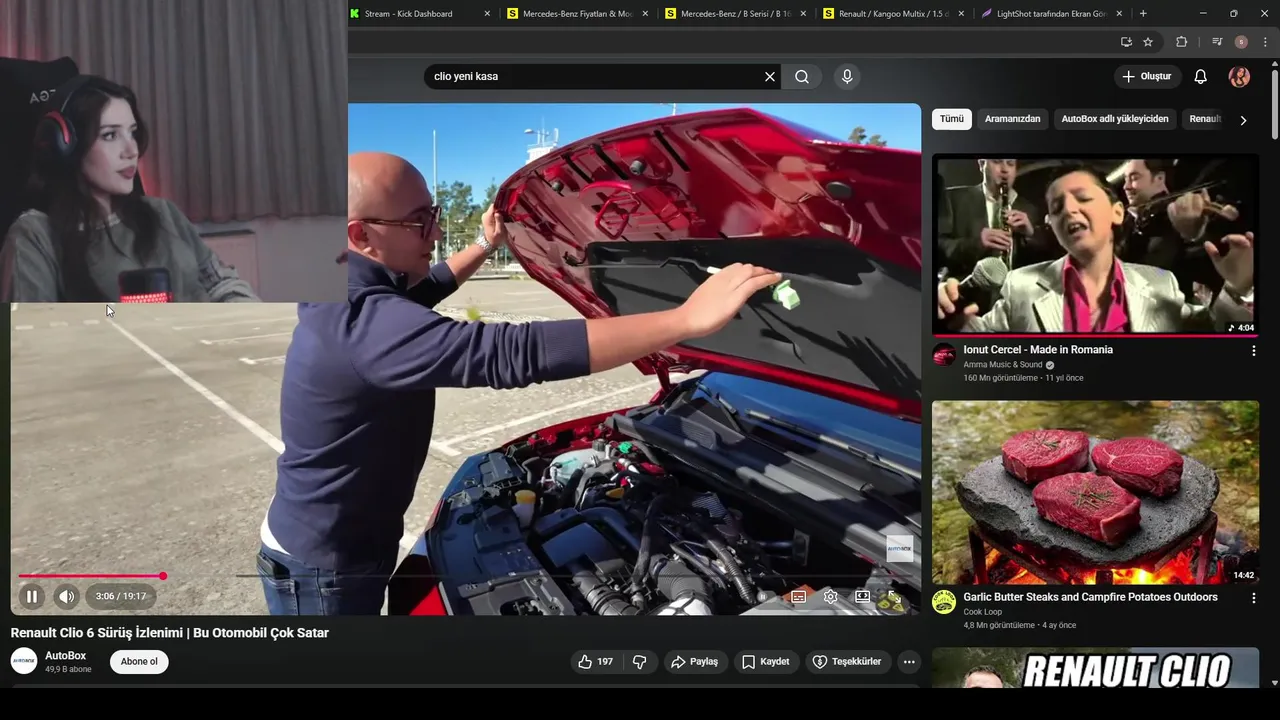The image size is (1280, 720).
Task: Dislike the Renault Clio video
Action: pyautogui.click(x=640, y=662)
